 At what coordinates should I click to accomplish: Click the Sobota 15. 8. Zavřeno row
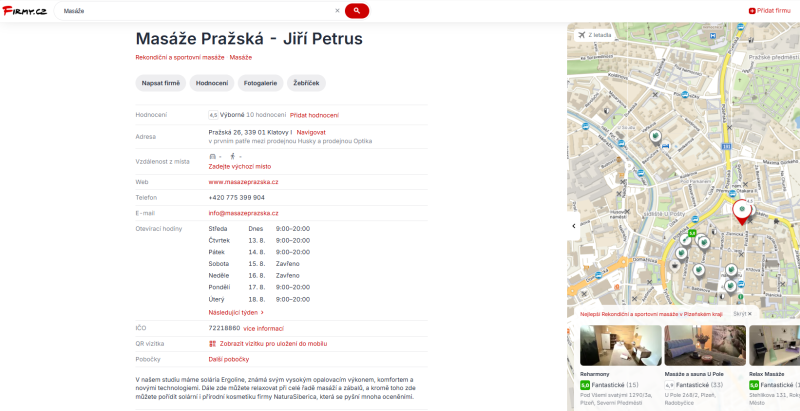pyautogui.click(x=259, y=264)
